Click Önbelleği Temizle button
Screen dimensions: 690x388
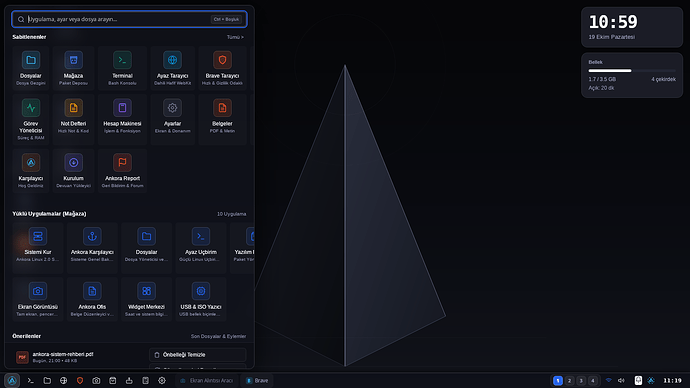[x=198, y=355]
